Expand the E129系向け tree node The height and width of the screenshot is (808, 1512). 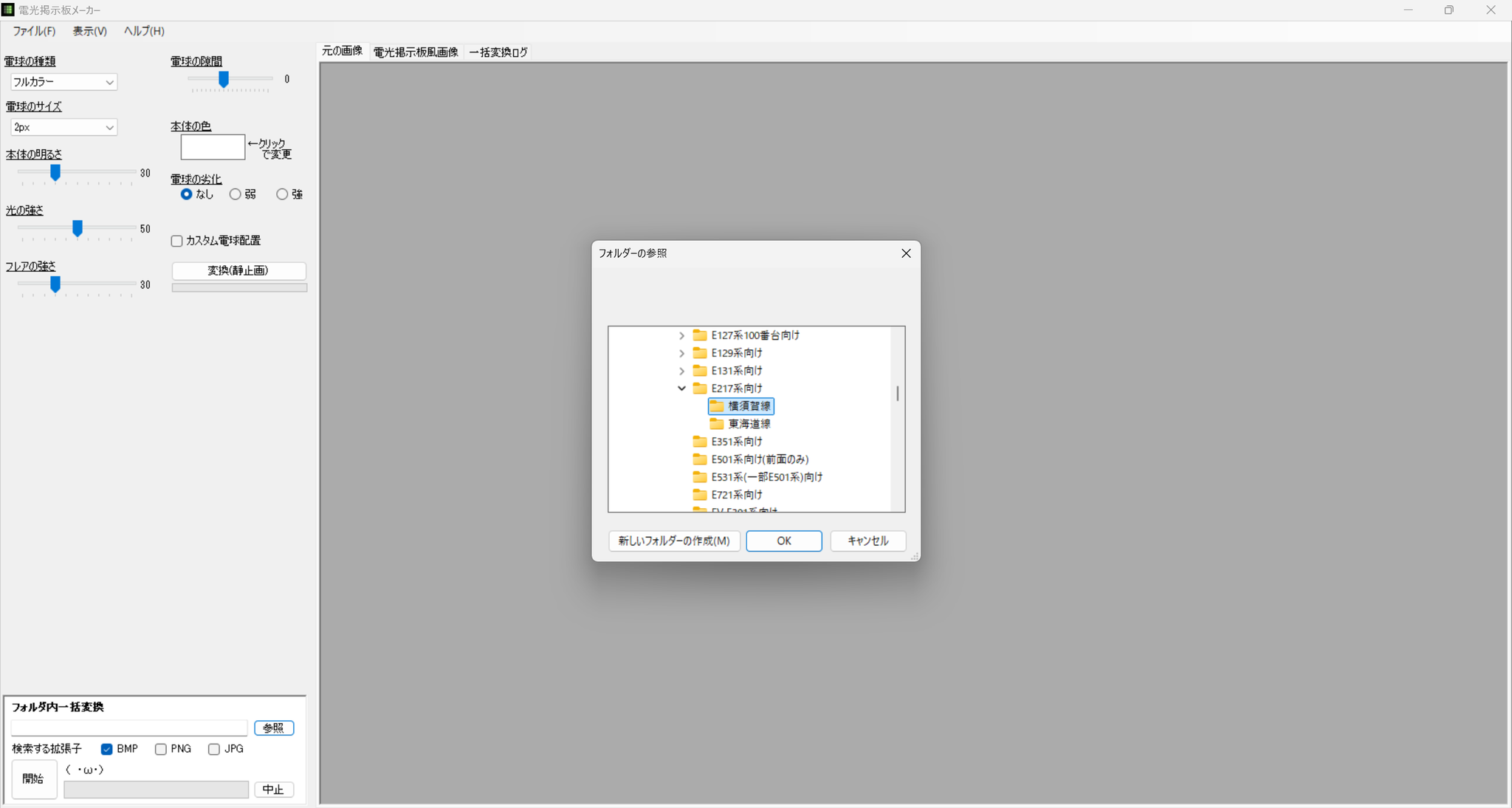pyautogui.click(x=681, y=353)
